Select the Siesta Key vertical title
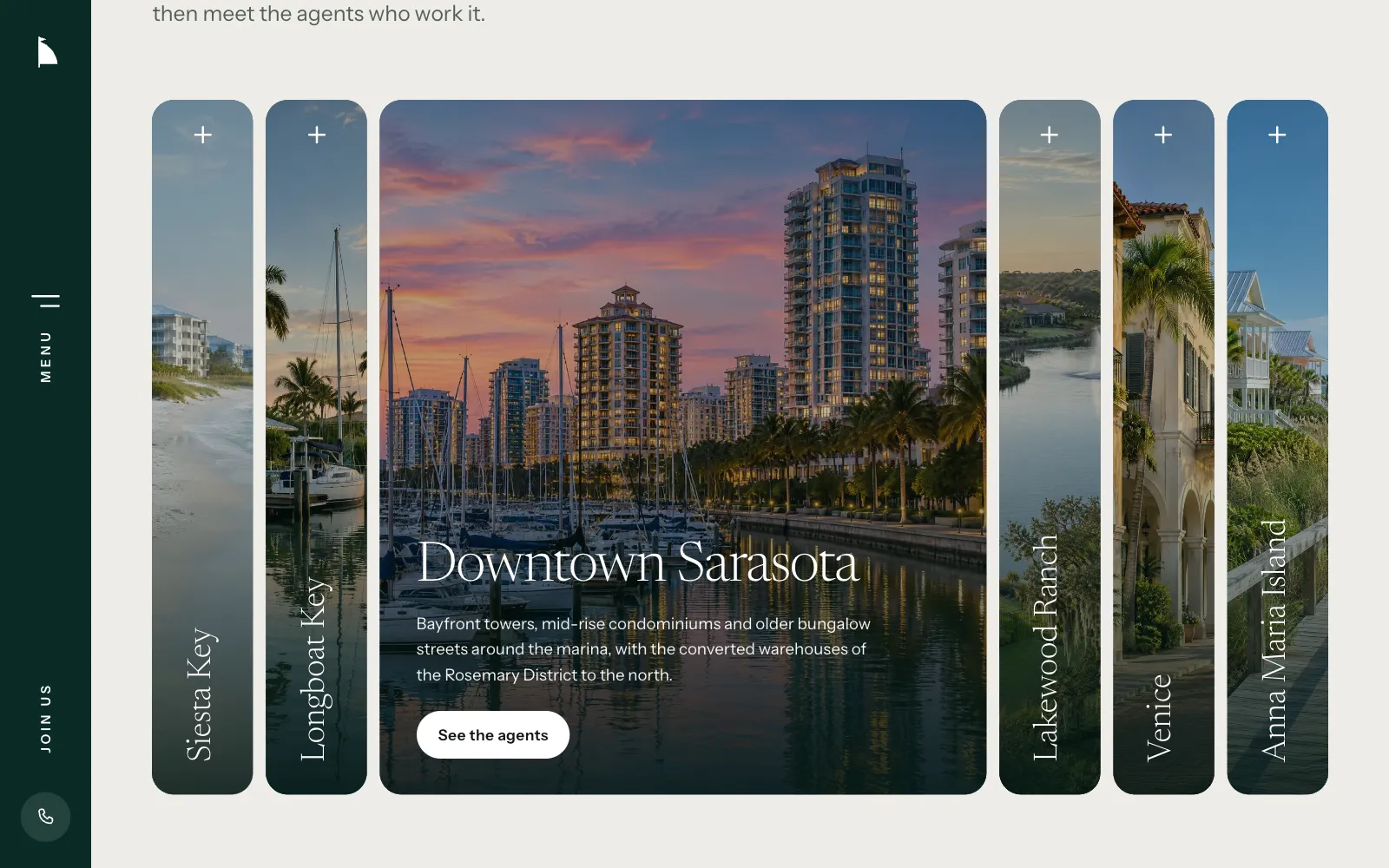This screenshot has height=868, width=1389. point(201,695)
